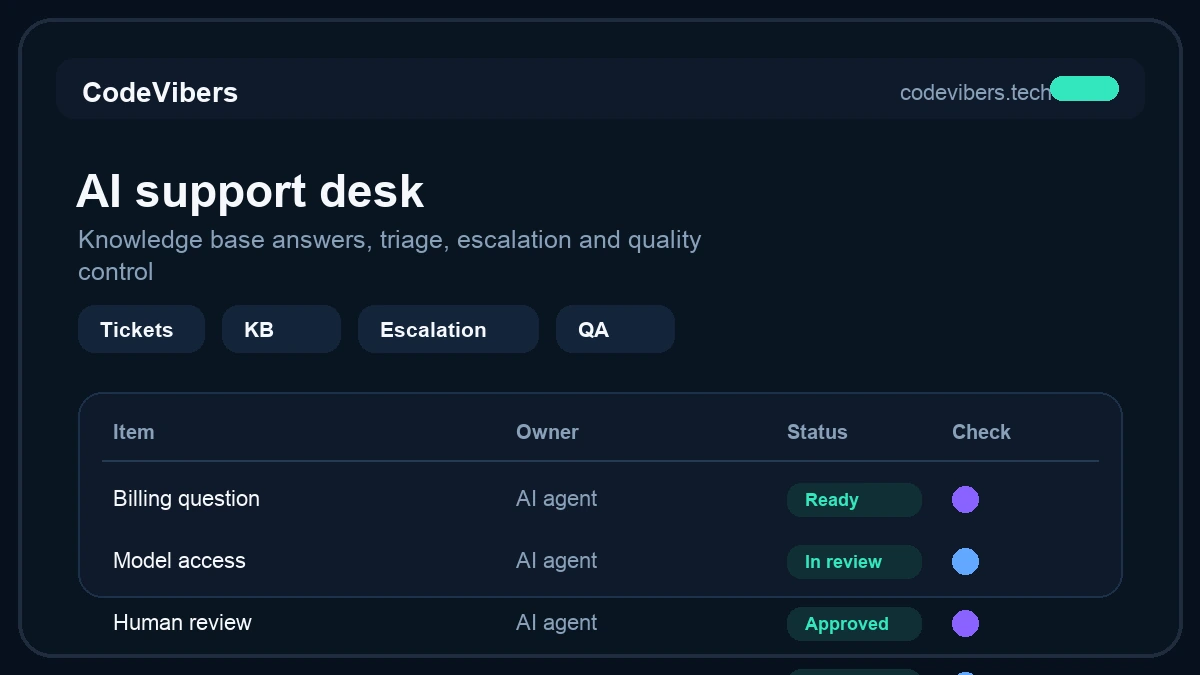
Task: Click AI agent owner of Human review
Action: 556,622
